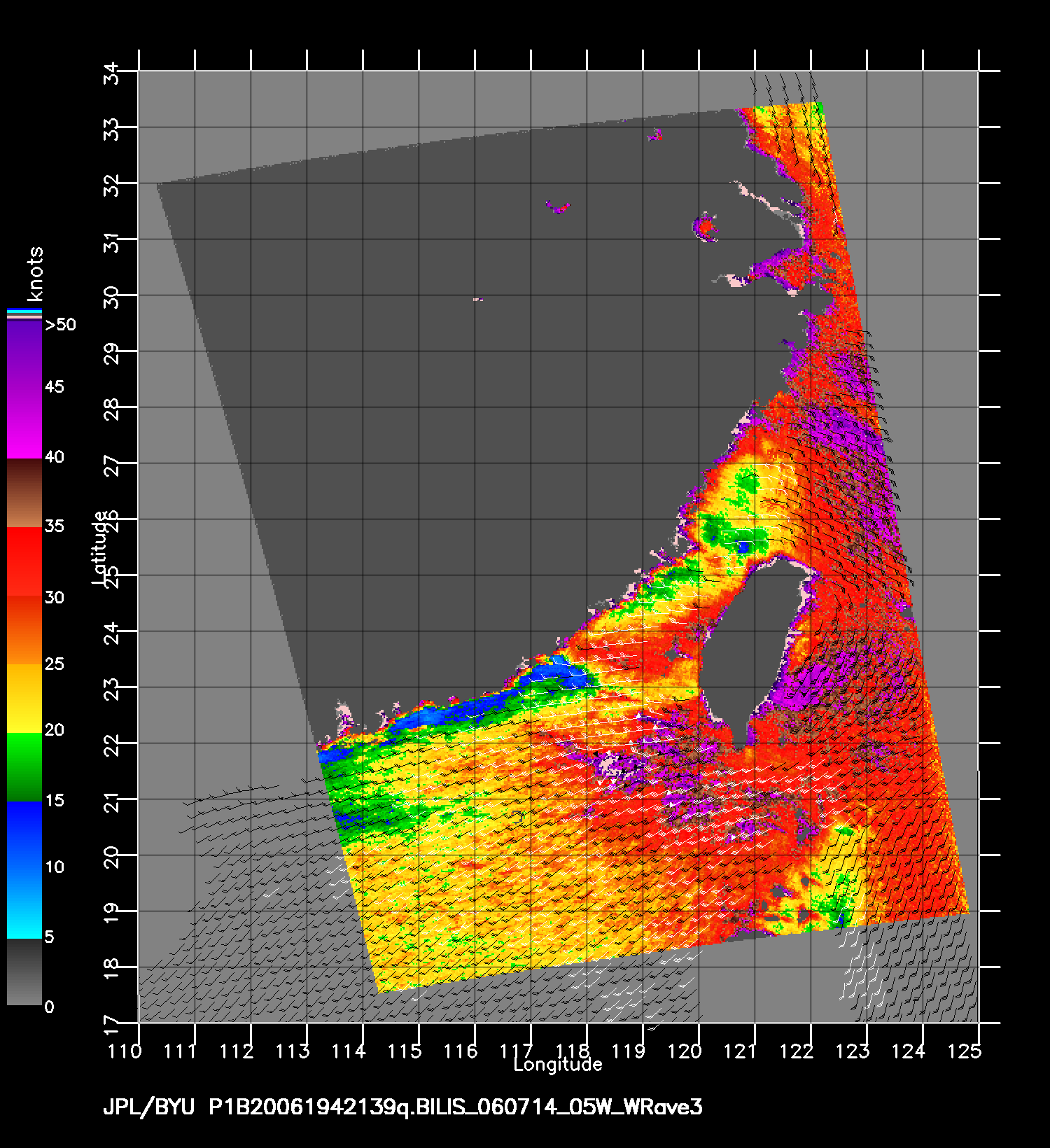Click longitude axis label '115'
The height and width of the screenshot is (1148, 1050).
[x=405, y=1051]
